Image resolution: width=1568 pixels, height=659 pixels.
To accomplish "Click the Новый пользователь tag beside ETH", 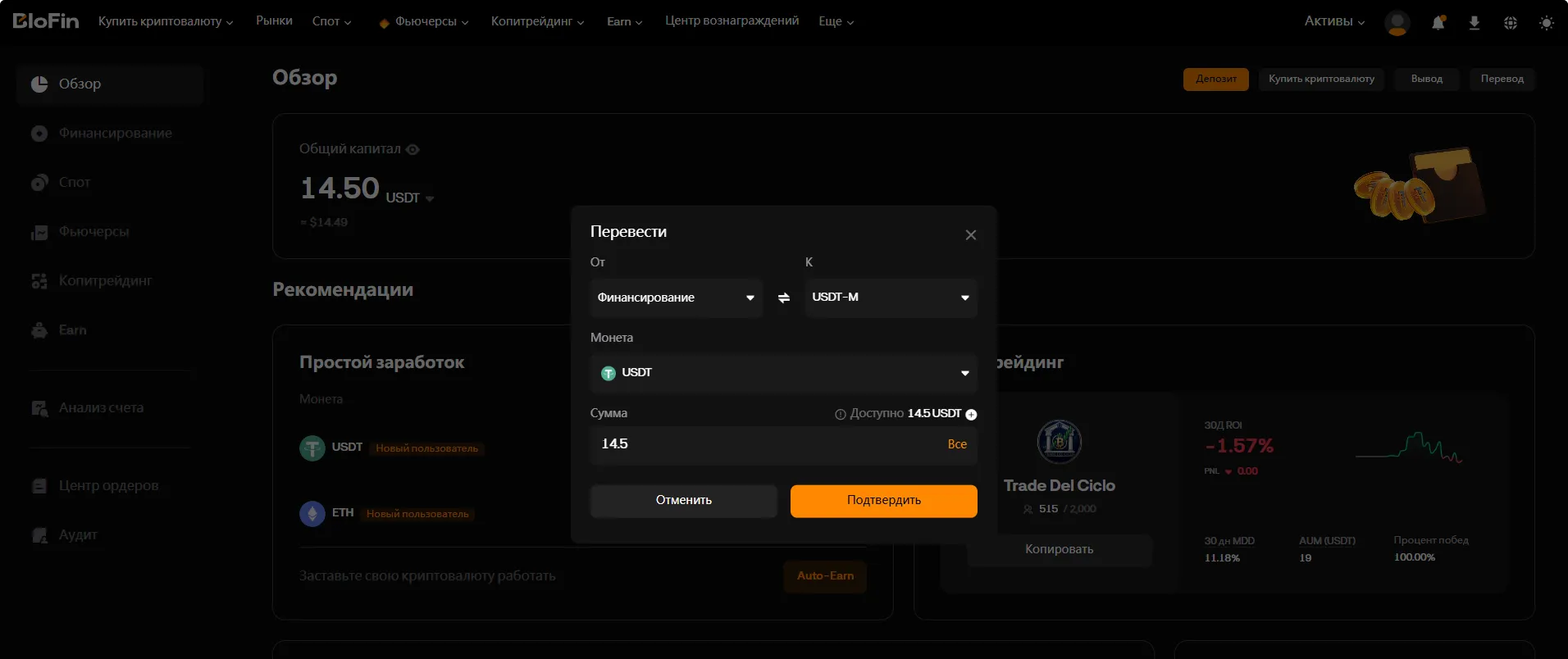I will click(x=418, y=514).
